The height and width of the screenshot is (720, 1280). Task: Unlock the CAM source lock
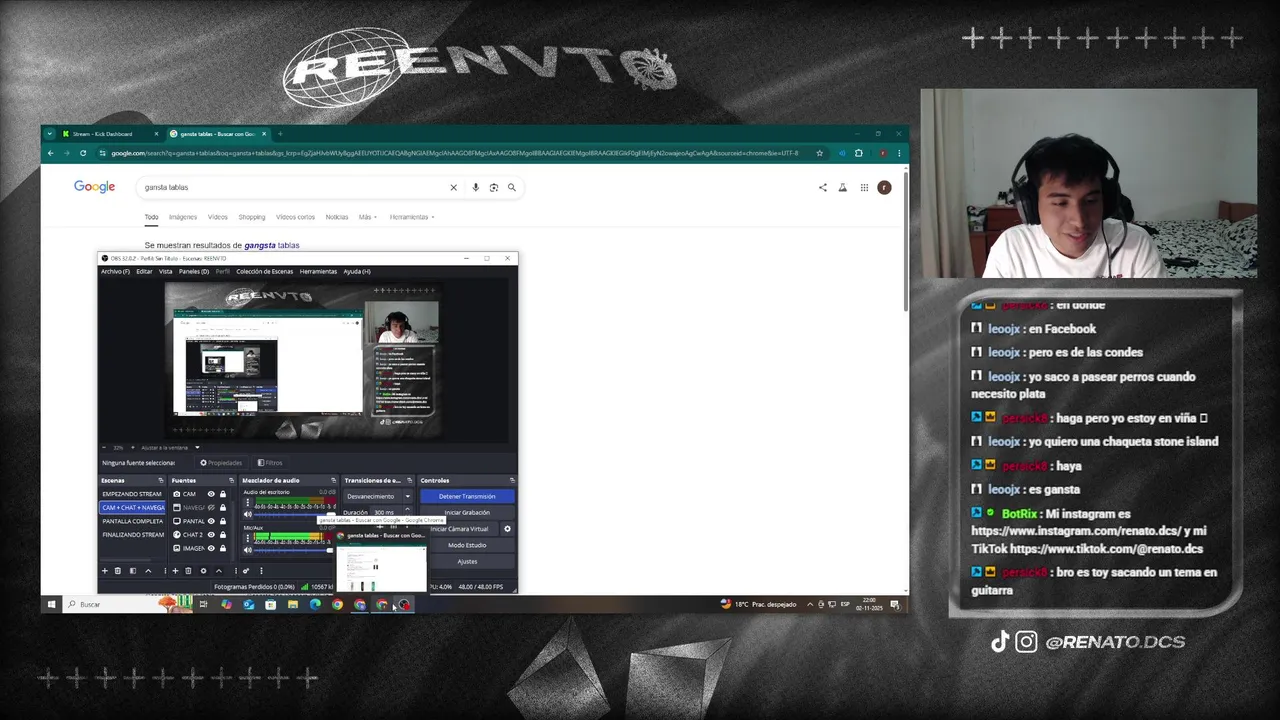[223, 494]
